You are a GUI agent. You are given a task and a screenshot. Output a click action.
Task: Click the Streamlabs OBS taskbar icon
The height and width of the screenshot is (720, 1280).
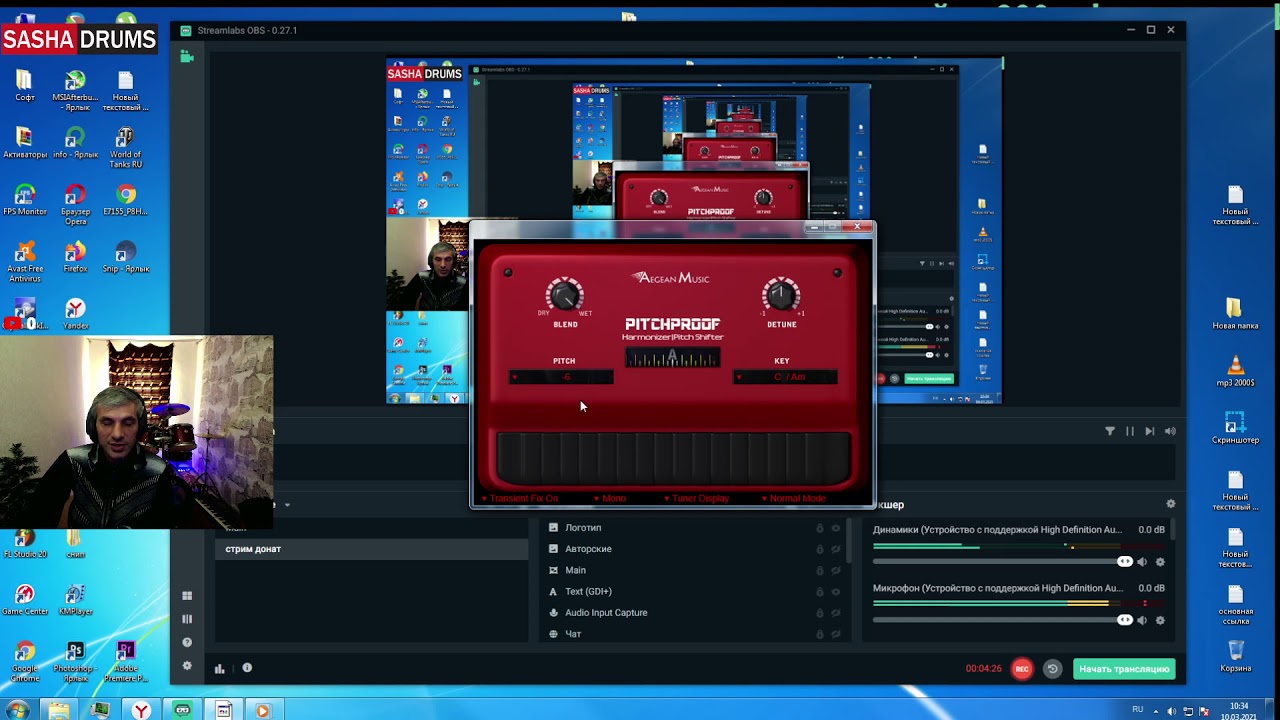[183, 710]
